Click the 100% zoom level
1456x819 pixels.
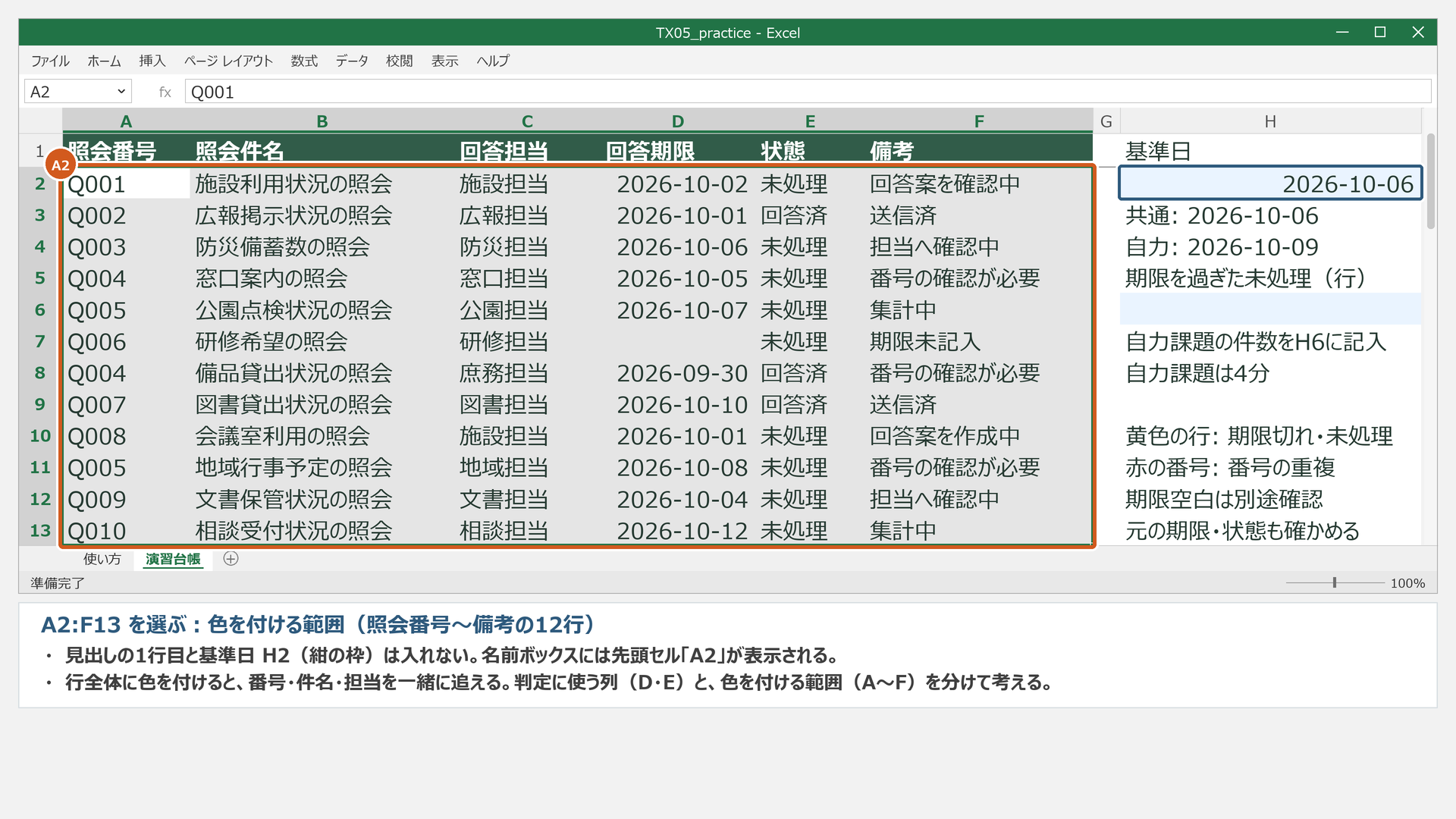[1407, 583]
